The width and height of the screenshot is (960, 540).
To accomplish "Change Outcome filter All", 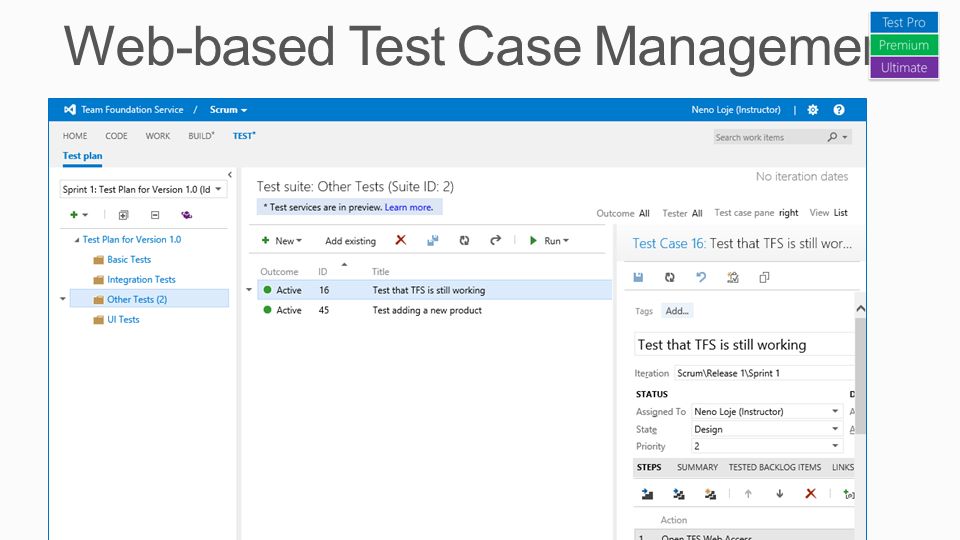I will (x=644, y=213).
